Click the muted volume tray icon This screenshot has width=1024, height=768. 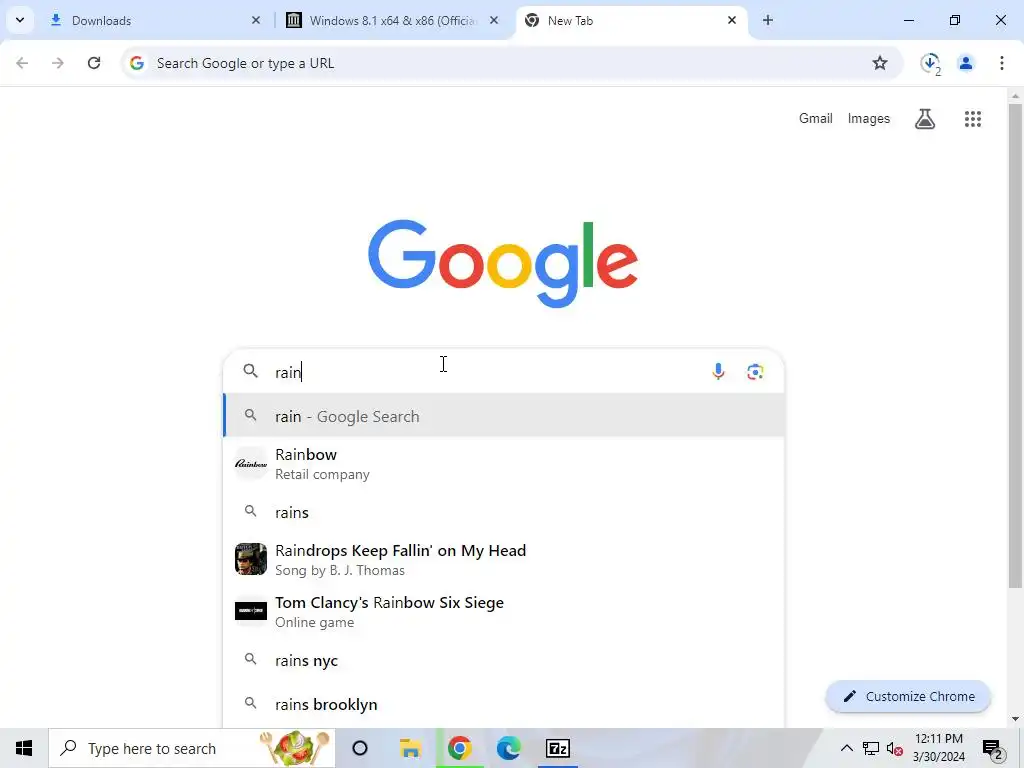pos(895,748)
